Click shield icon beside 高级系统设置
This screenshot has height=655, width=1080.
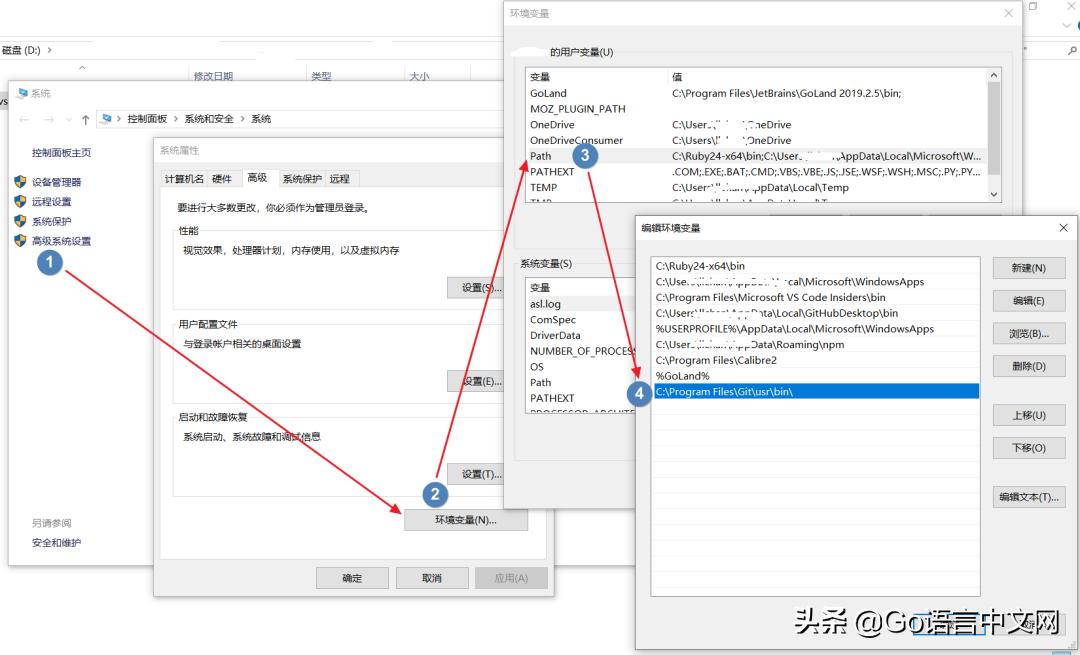20,240
